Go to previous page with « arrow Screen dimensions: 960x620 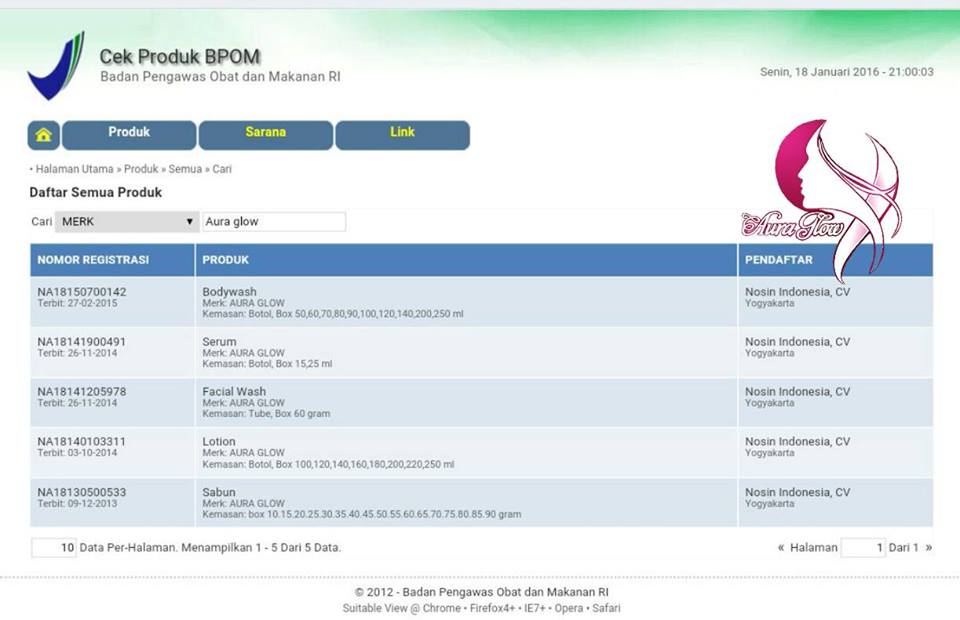click(781, 548)
